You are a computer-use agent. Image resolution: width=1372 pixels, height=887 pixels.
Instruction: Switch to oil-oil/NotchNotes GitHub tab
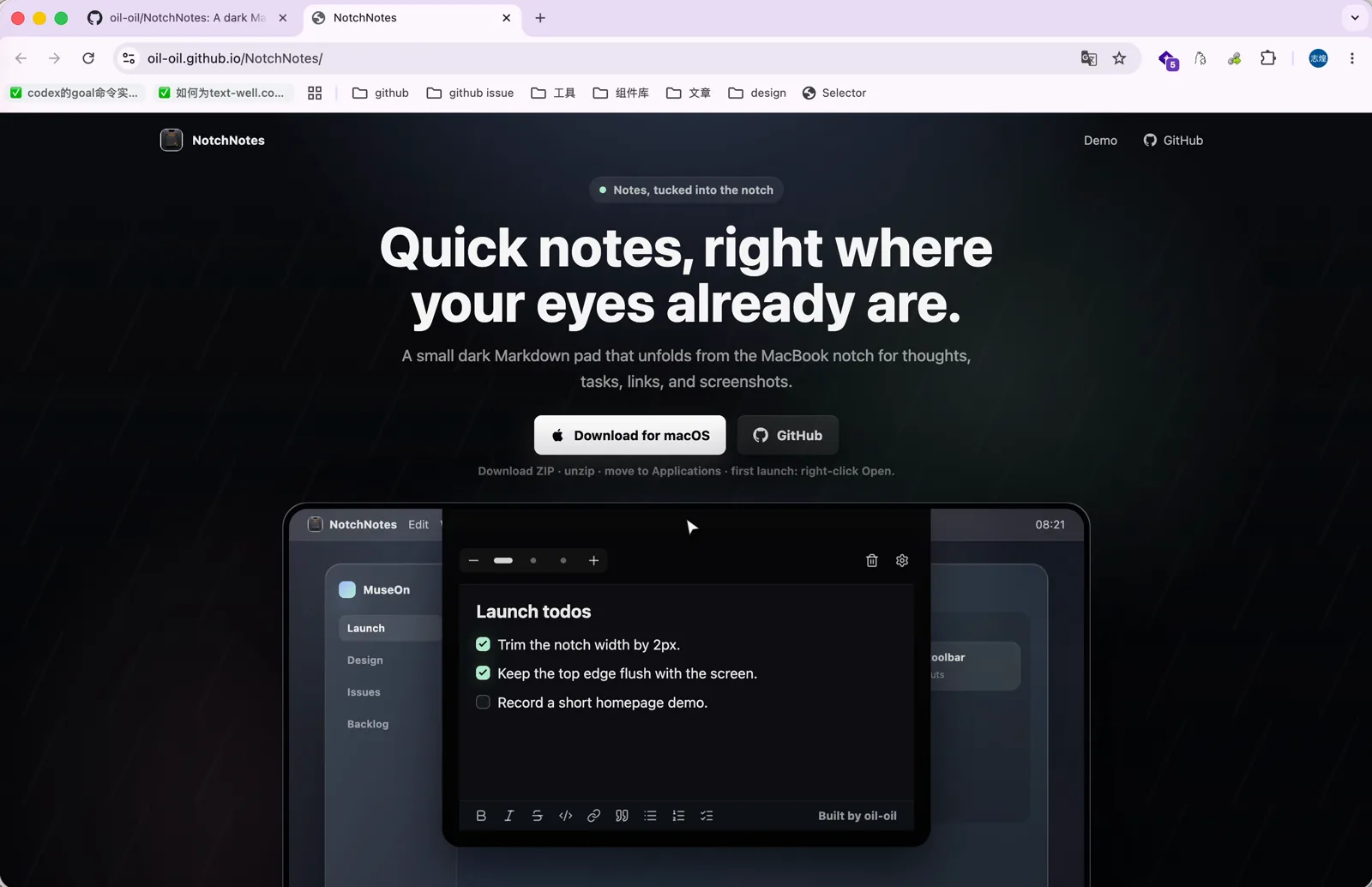tap(188, 18)
